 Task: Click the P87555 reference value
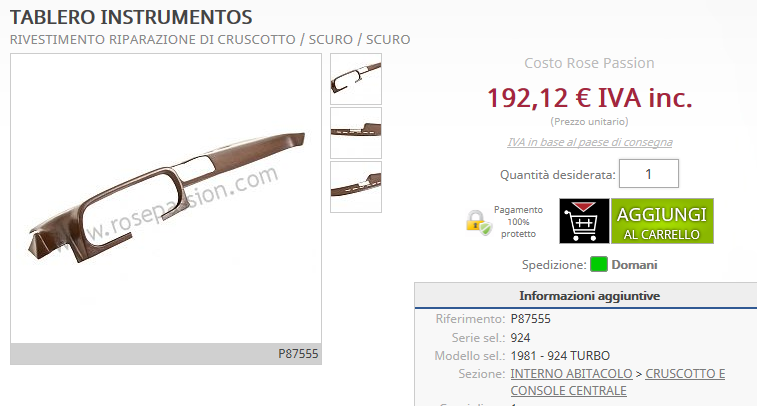[531, 319]
